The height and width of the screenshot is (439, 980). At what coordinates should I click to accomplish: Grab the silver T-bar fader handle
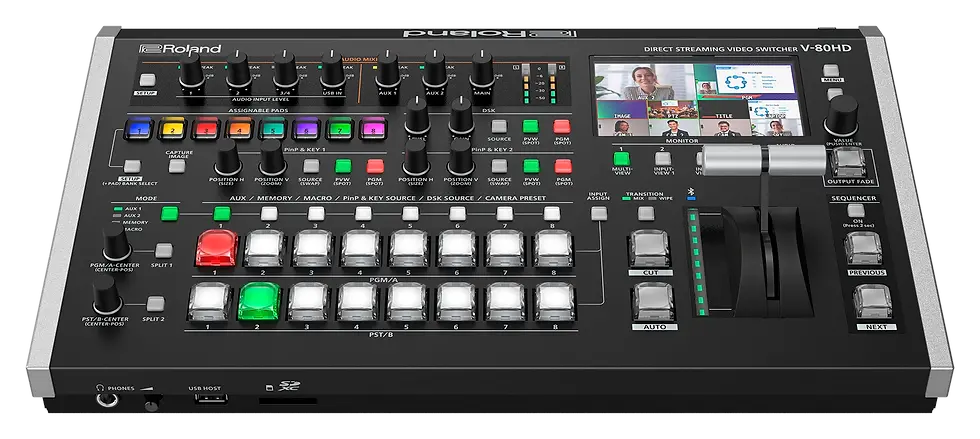pyautogui.click(x=765, y=160)
